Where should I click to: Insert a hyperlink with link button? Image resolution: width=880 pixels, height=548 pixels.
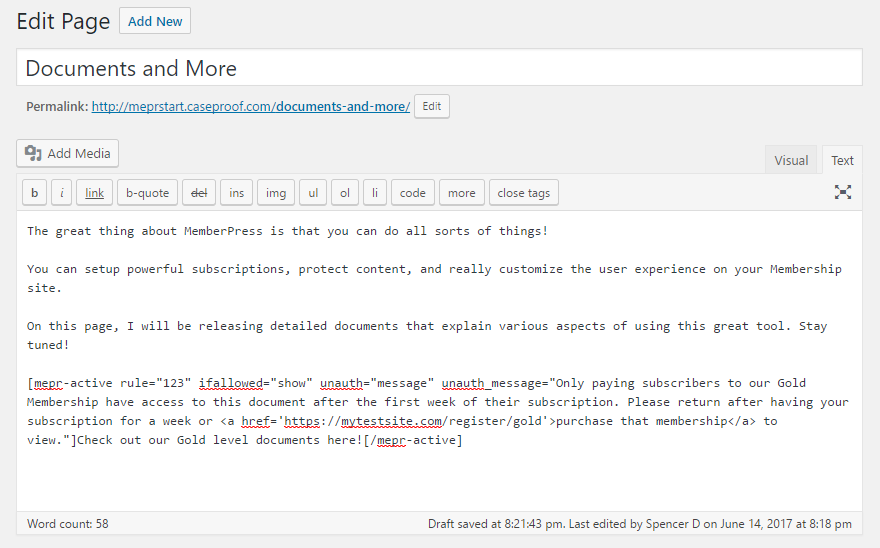(94, 193)
